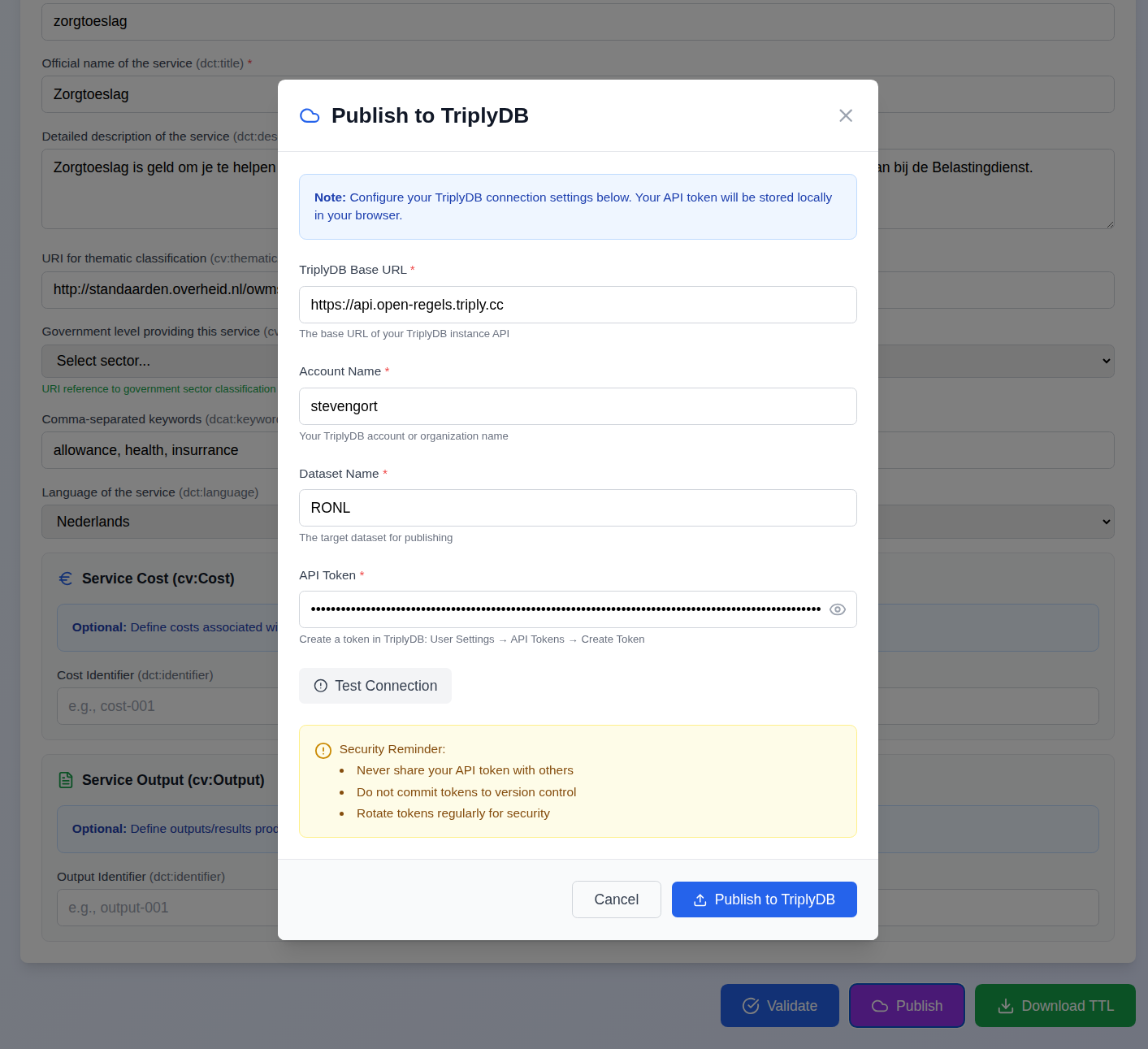Screen dimensions: 1148x1049
Task: Dismiss the dialog with the X
Action: pos(846,115)
